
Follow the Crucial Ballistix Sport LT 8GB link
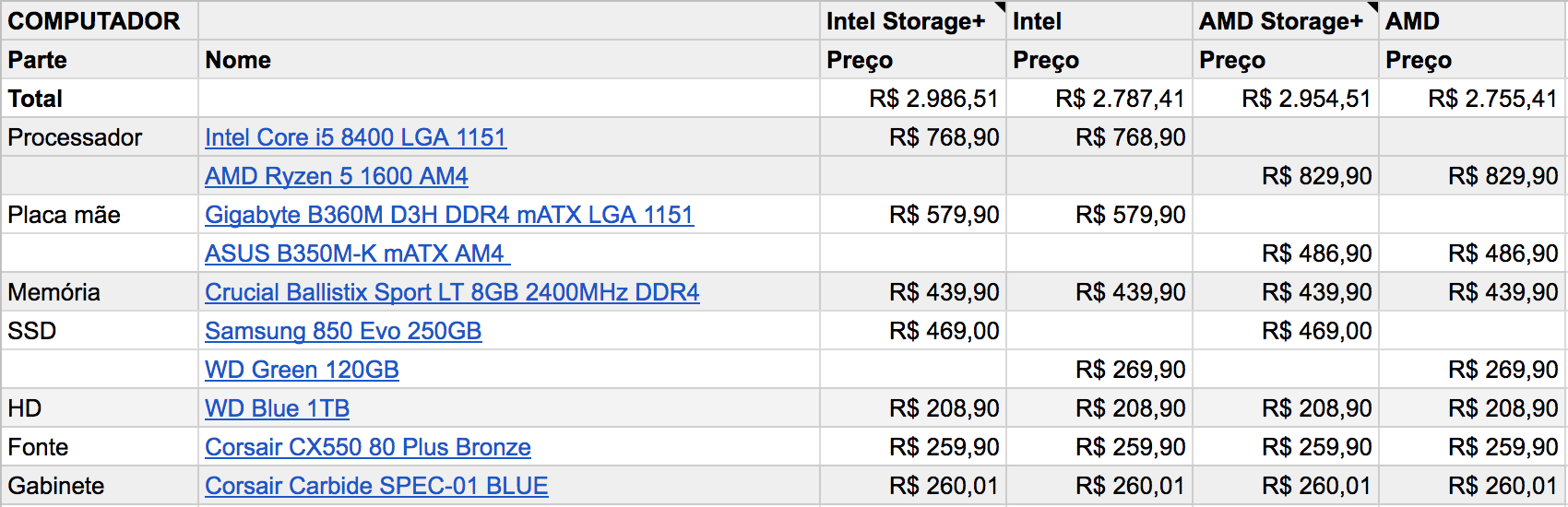(x=452, y=292)
